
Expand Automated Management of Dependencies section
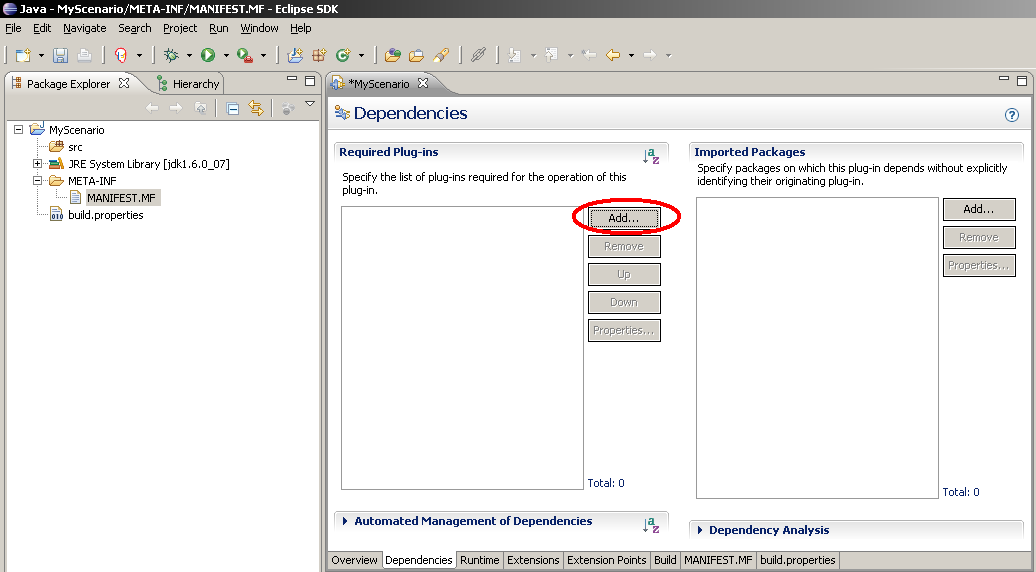point(345,521)
